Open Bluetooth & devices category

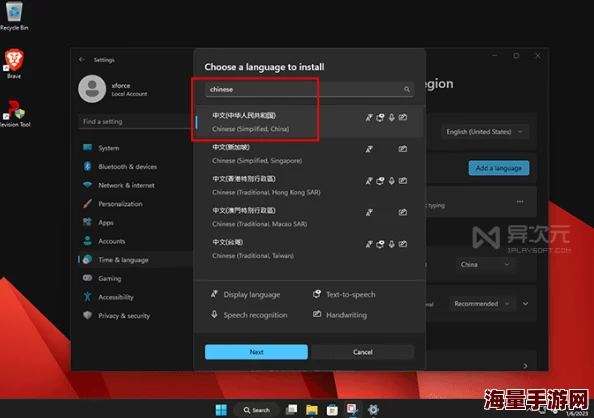click(x=136, y=166)
